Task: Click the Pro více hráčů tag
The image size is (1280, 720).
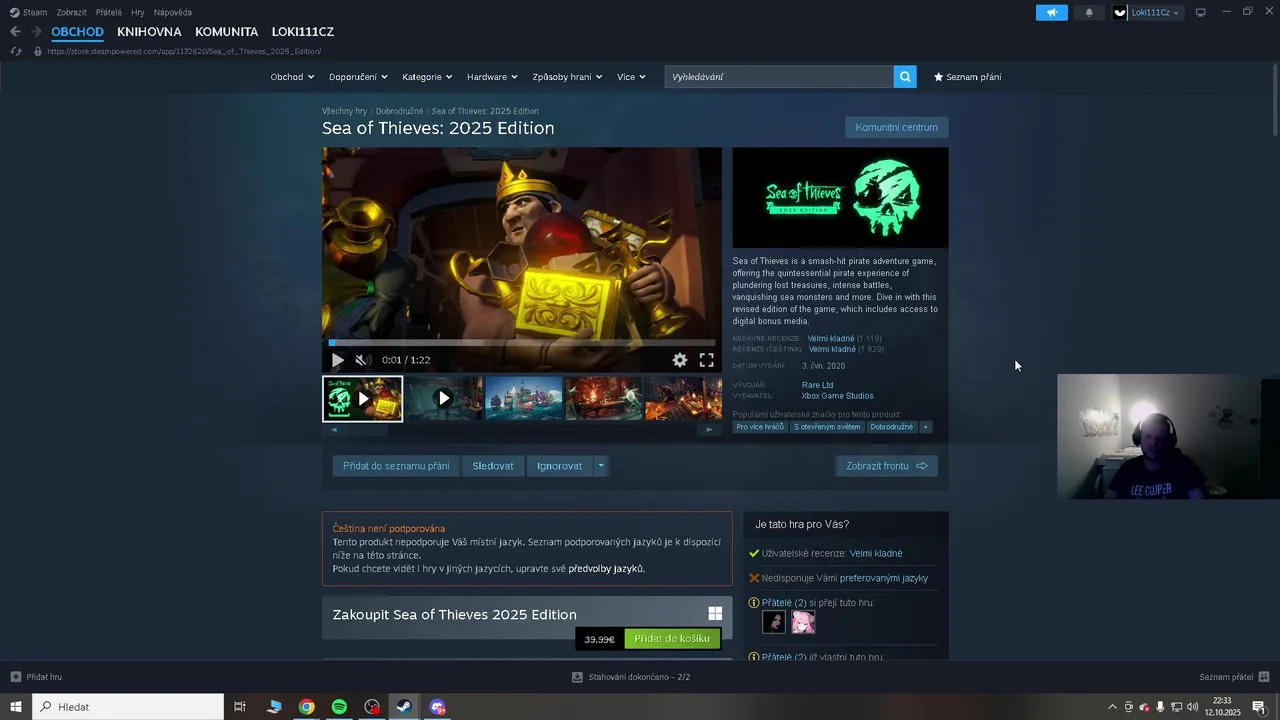Action: (x=760, y=427)
